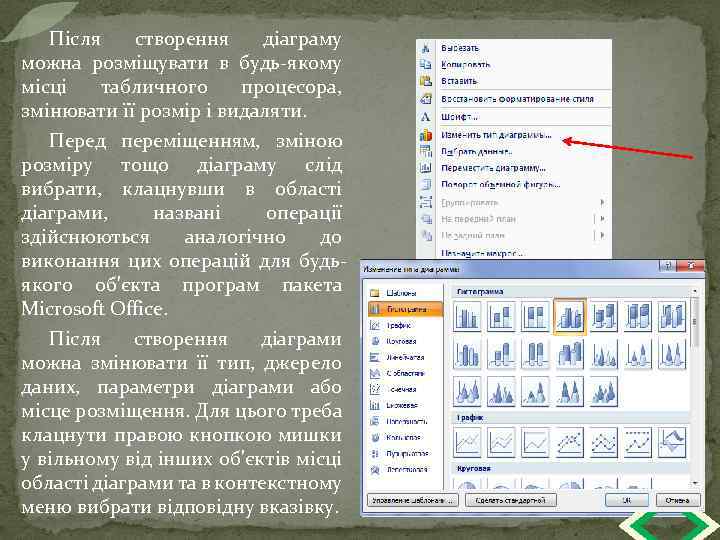
Task: Expand the На задний план submenu arrow
Action: point(602,235)
